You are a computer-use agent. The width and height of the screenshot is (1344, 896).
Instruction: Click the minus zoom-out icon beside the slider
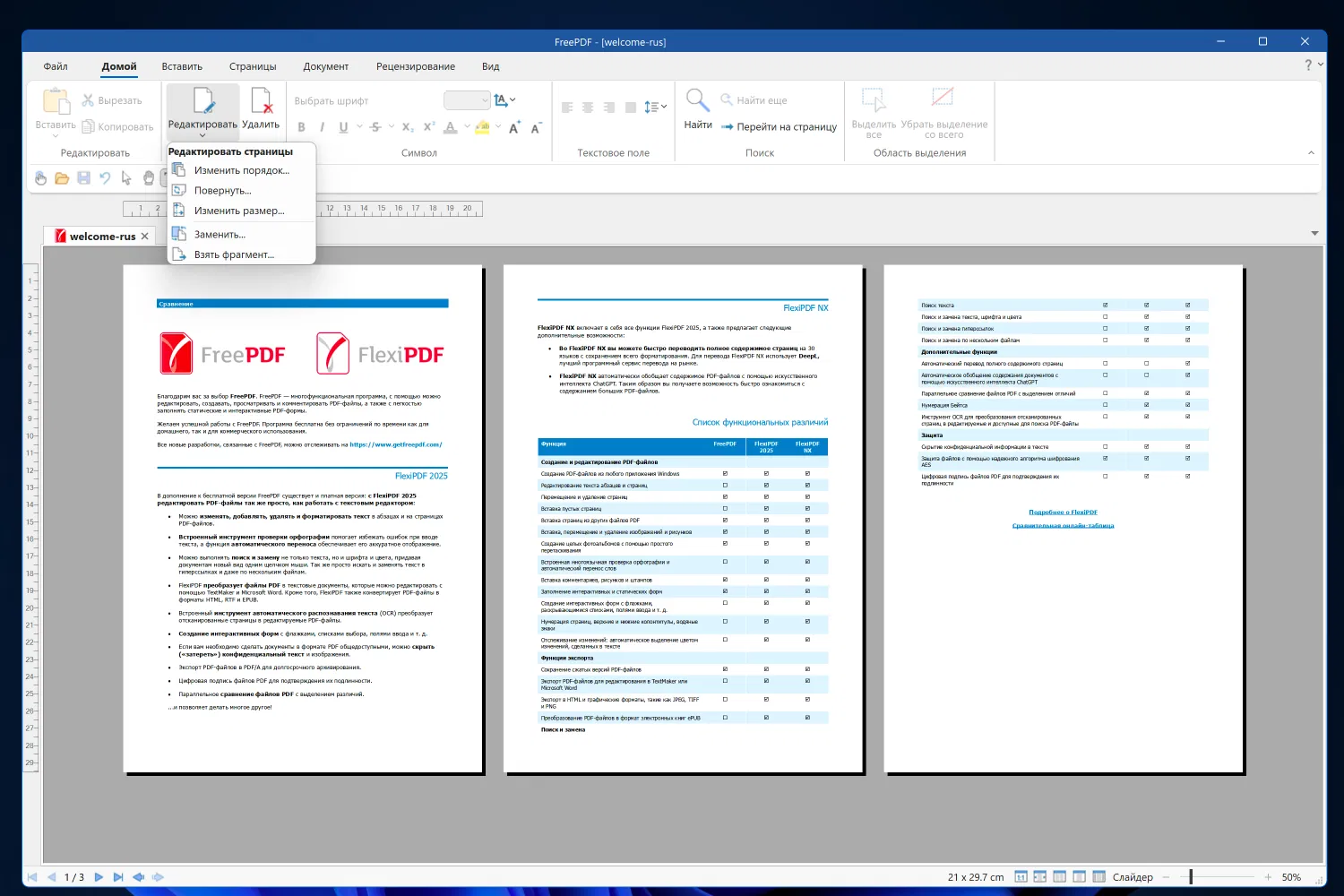[x=1166, y=877]
